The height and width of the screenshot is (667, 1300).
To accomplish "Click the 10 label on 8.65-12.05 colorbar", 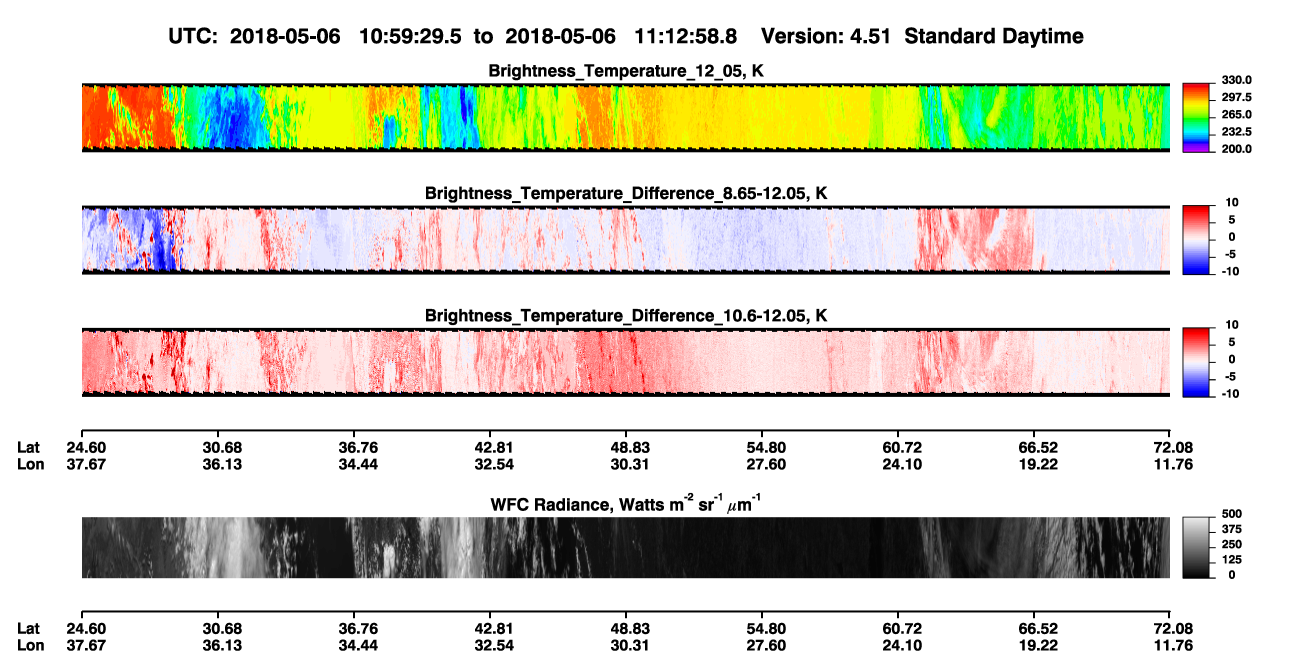I will [x=1232, y=202].
